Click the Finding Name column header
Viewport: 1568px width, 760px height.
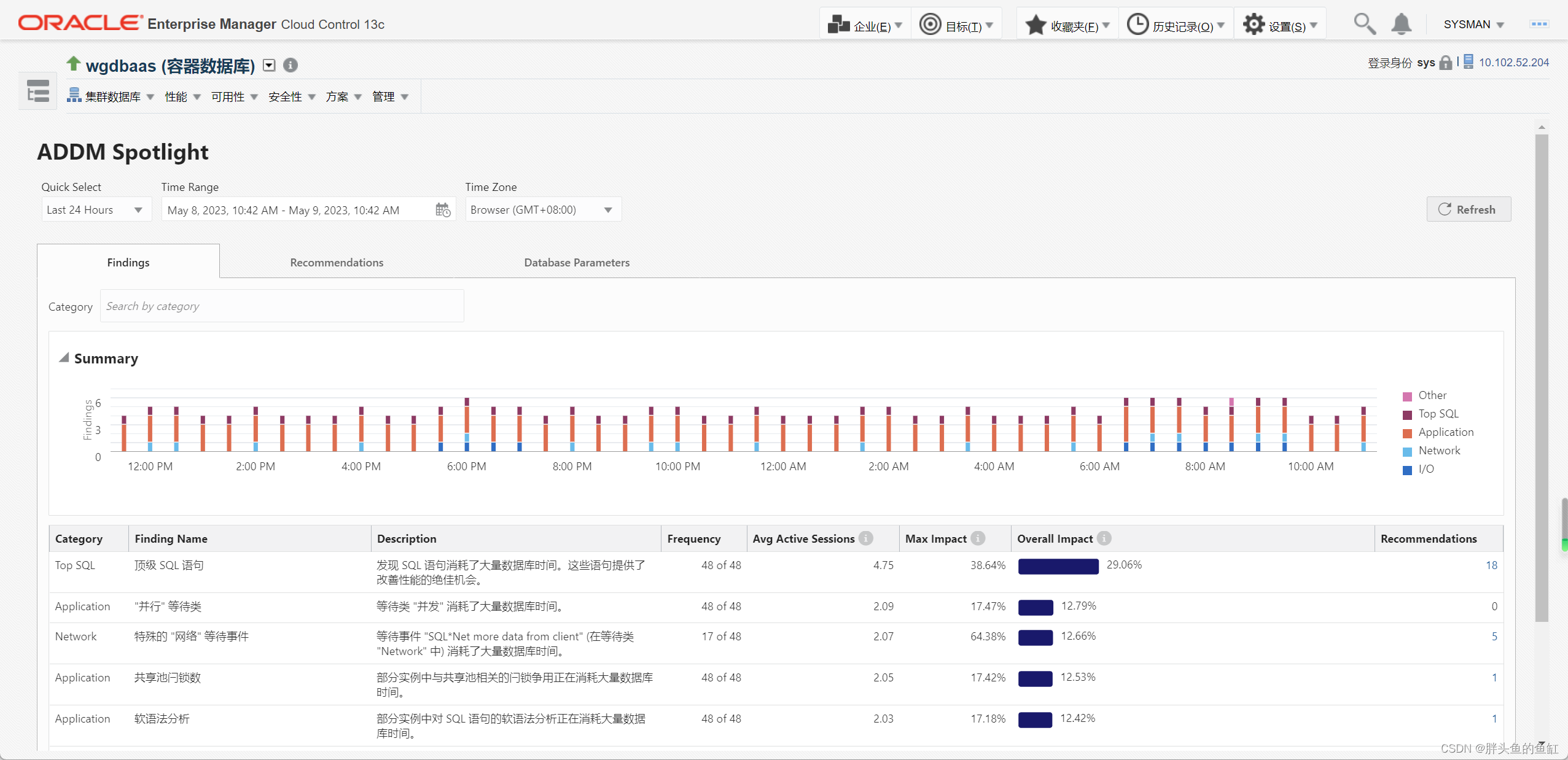(250, 538)
